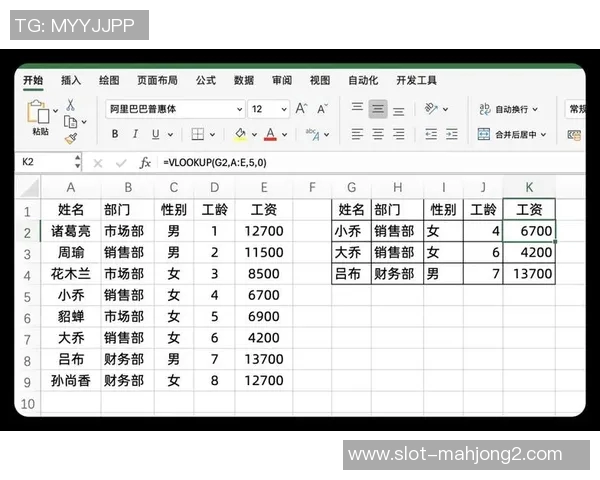Switch to the 开发工具 (Developer) tab
This screenshot has width=600, height=480.
coord(416,80)
